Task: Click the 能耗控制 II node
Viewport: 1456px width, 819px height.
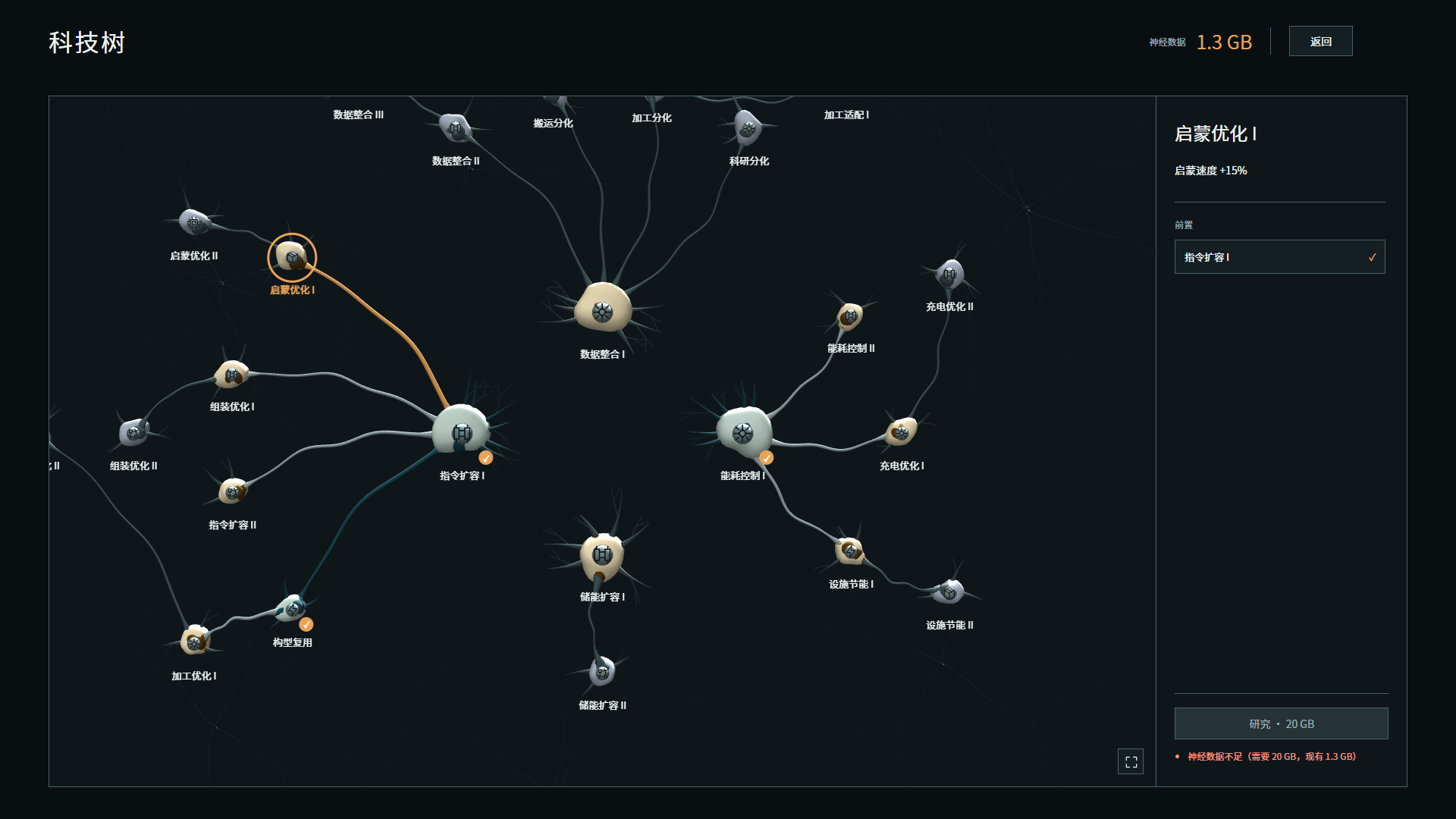Action: coord(850,316)
